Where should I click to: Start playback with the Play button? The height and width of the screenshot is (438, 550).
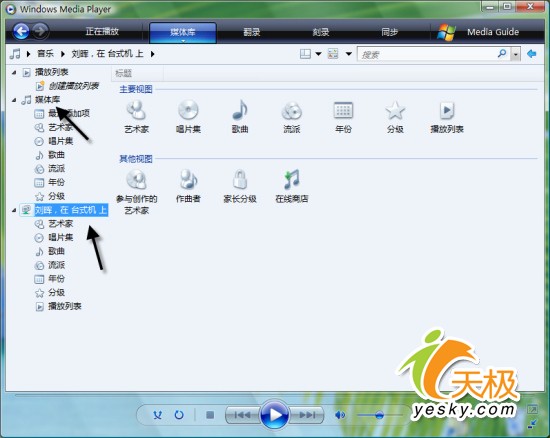(x=275, y=415)
